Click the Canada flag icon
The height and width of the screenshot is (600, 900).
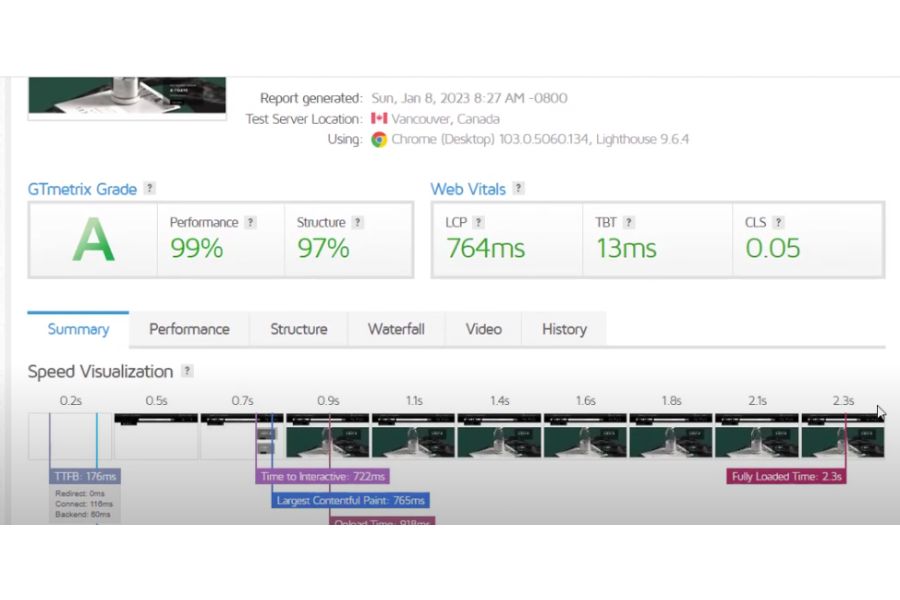click(379, 119)
